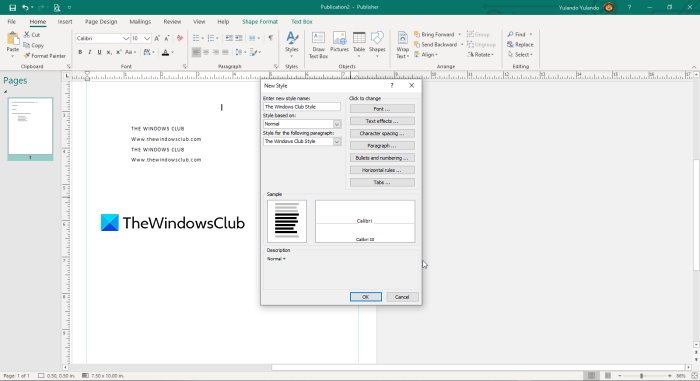Click the Decrease Indent icon
The image size is (700, 381).
click(229, 38)
